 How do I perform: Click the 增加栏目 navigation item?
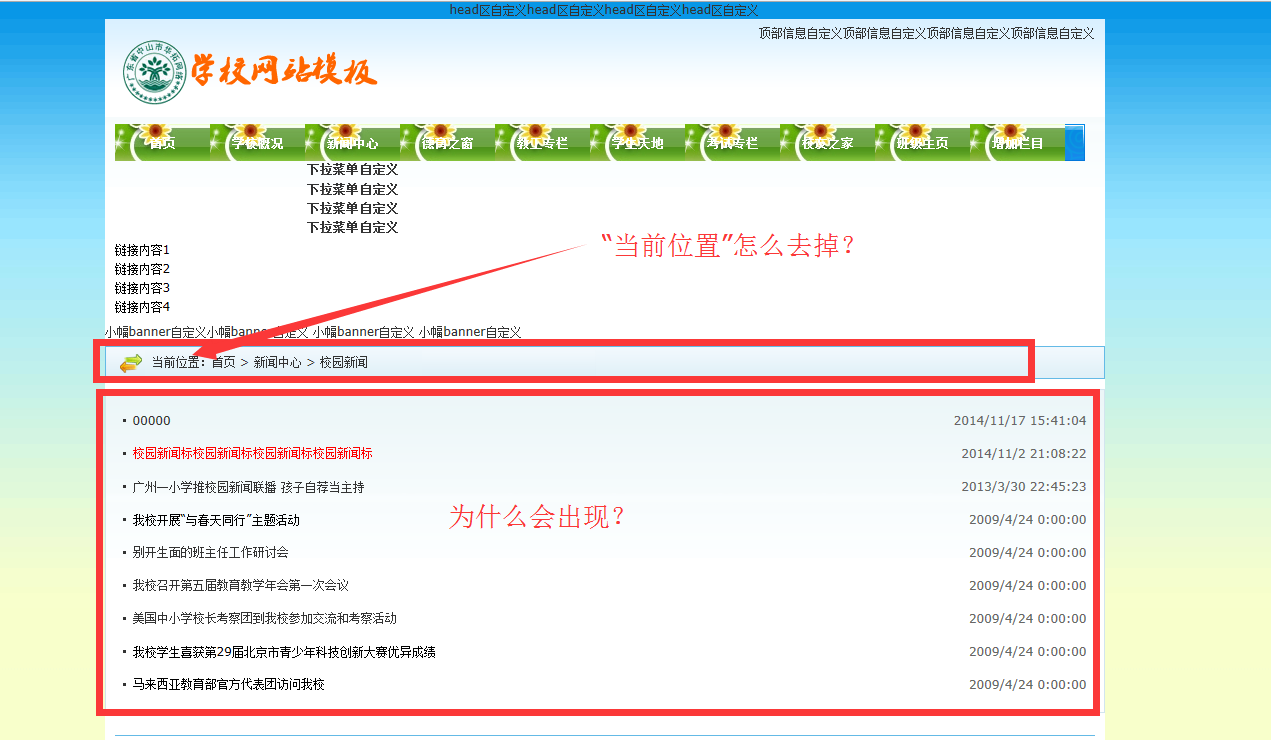[x=1017, y=143]
